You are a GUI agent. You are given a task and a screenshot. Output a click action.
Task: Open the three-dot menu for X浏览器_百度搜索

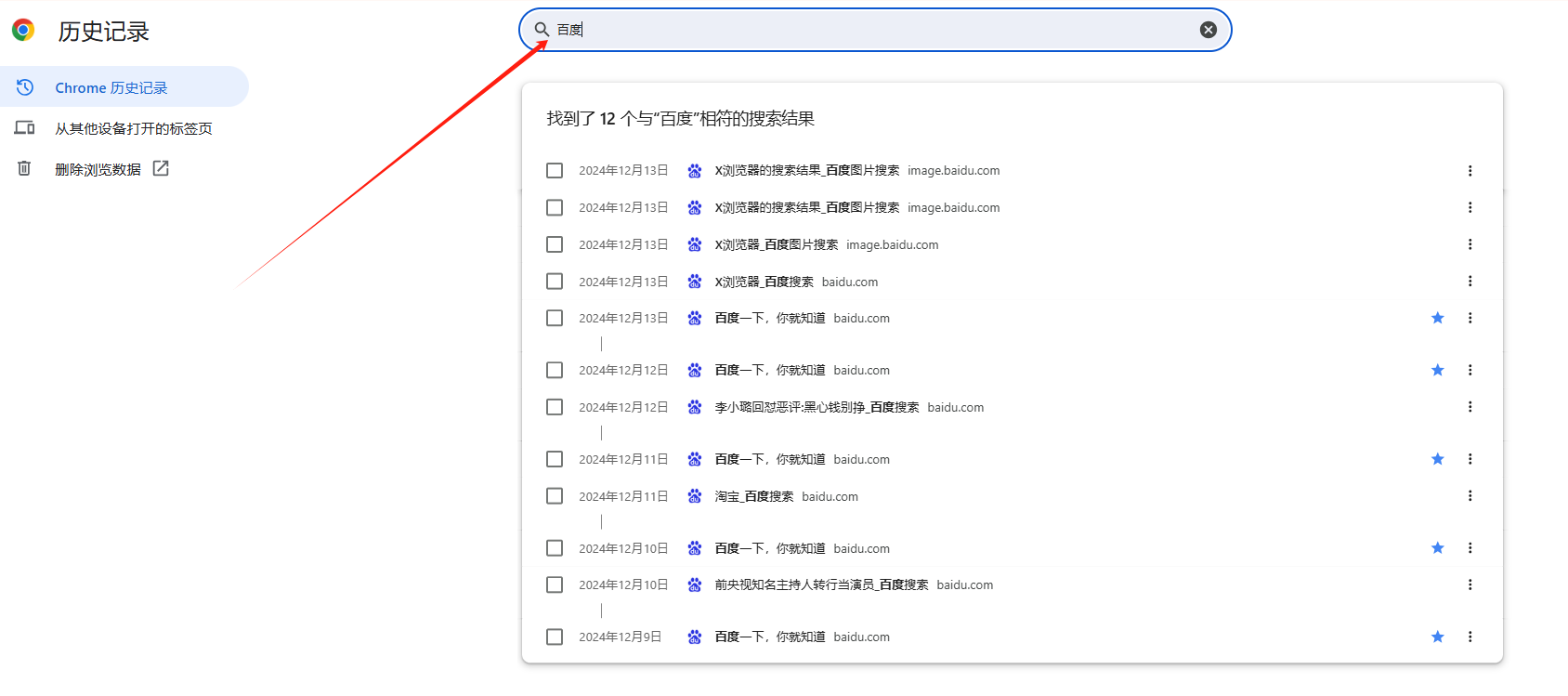(1470, 282)
